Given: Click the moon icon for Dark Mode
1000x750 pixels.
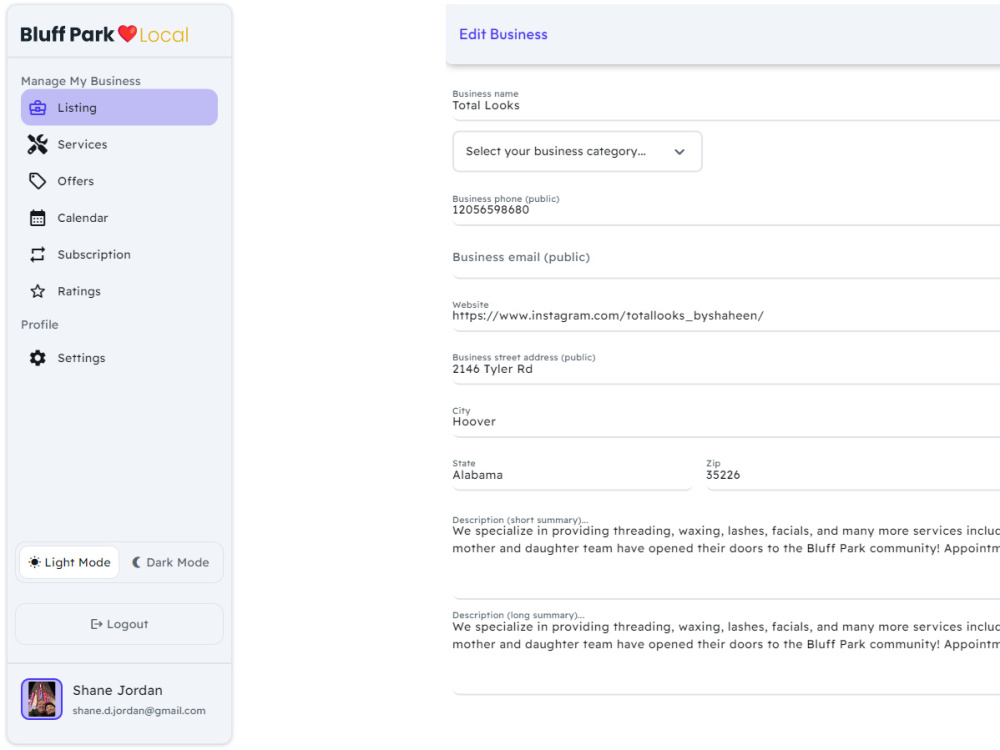Looking at the screenshot, I should pos(136,562).
